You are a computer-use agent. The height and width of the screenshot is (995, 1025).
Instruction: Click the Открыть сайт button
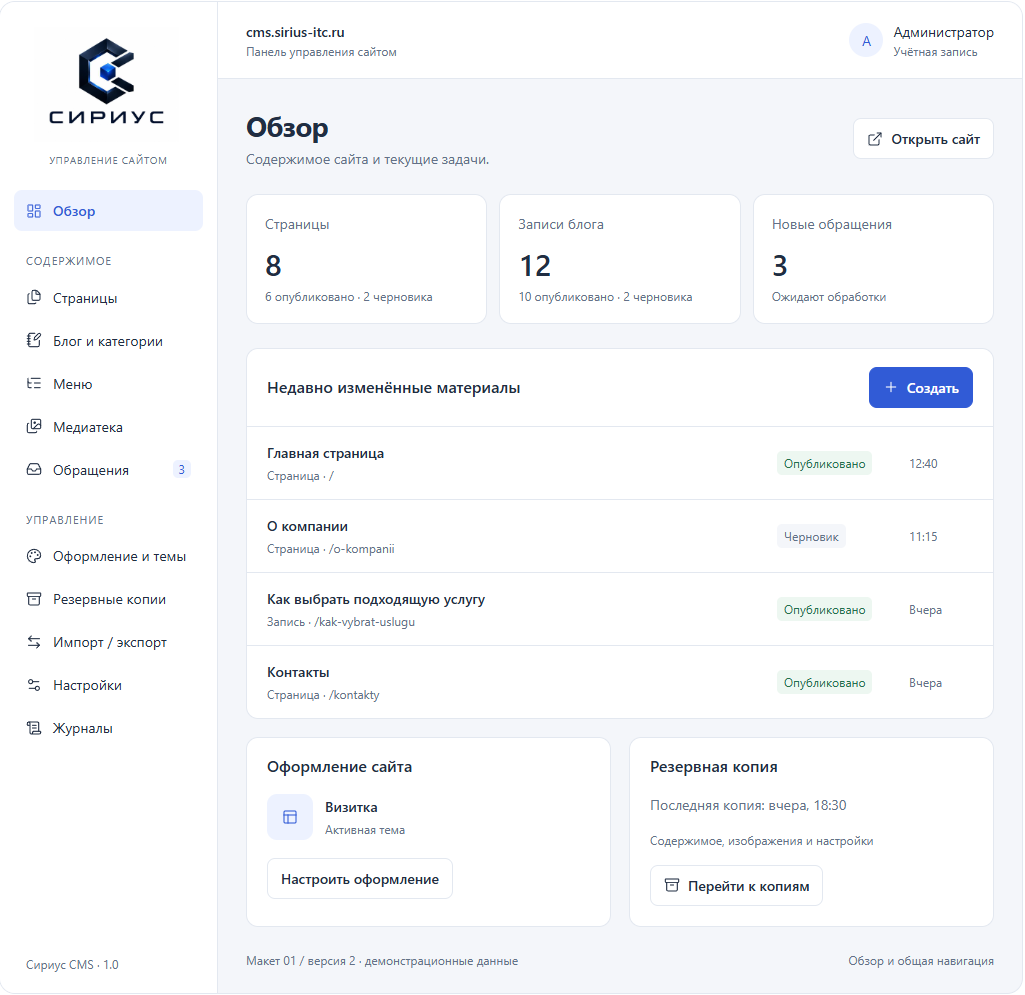click(923, 139)
